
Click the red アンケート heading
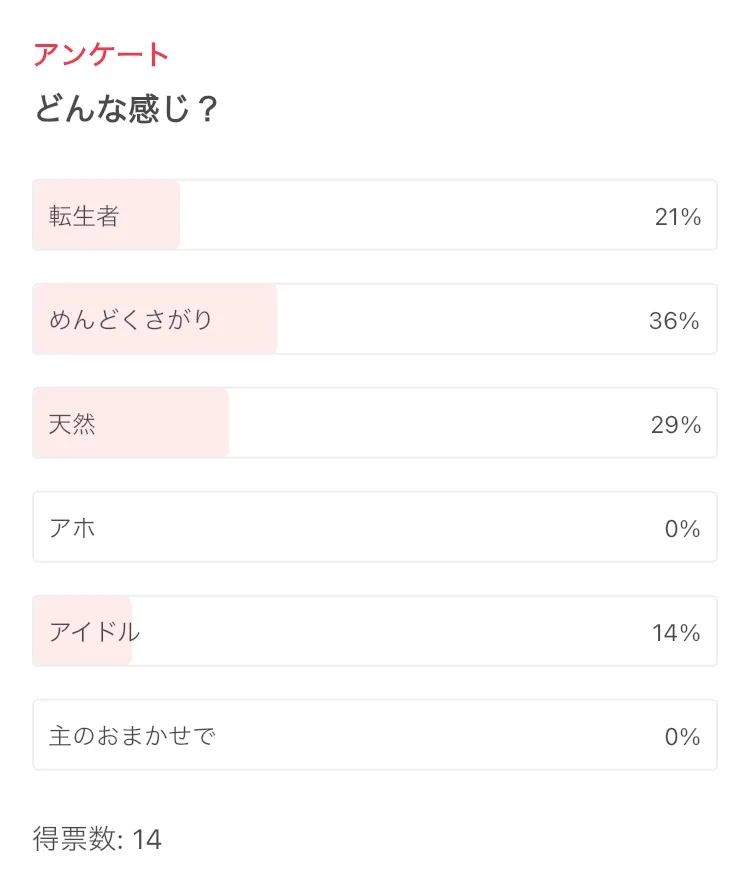[101, 55]
